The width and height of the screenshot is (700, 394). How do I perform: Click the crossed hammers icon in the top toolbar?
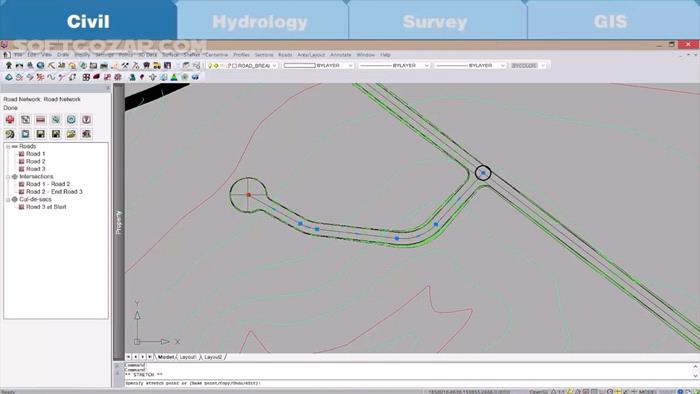coord(125,66)
